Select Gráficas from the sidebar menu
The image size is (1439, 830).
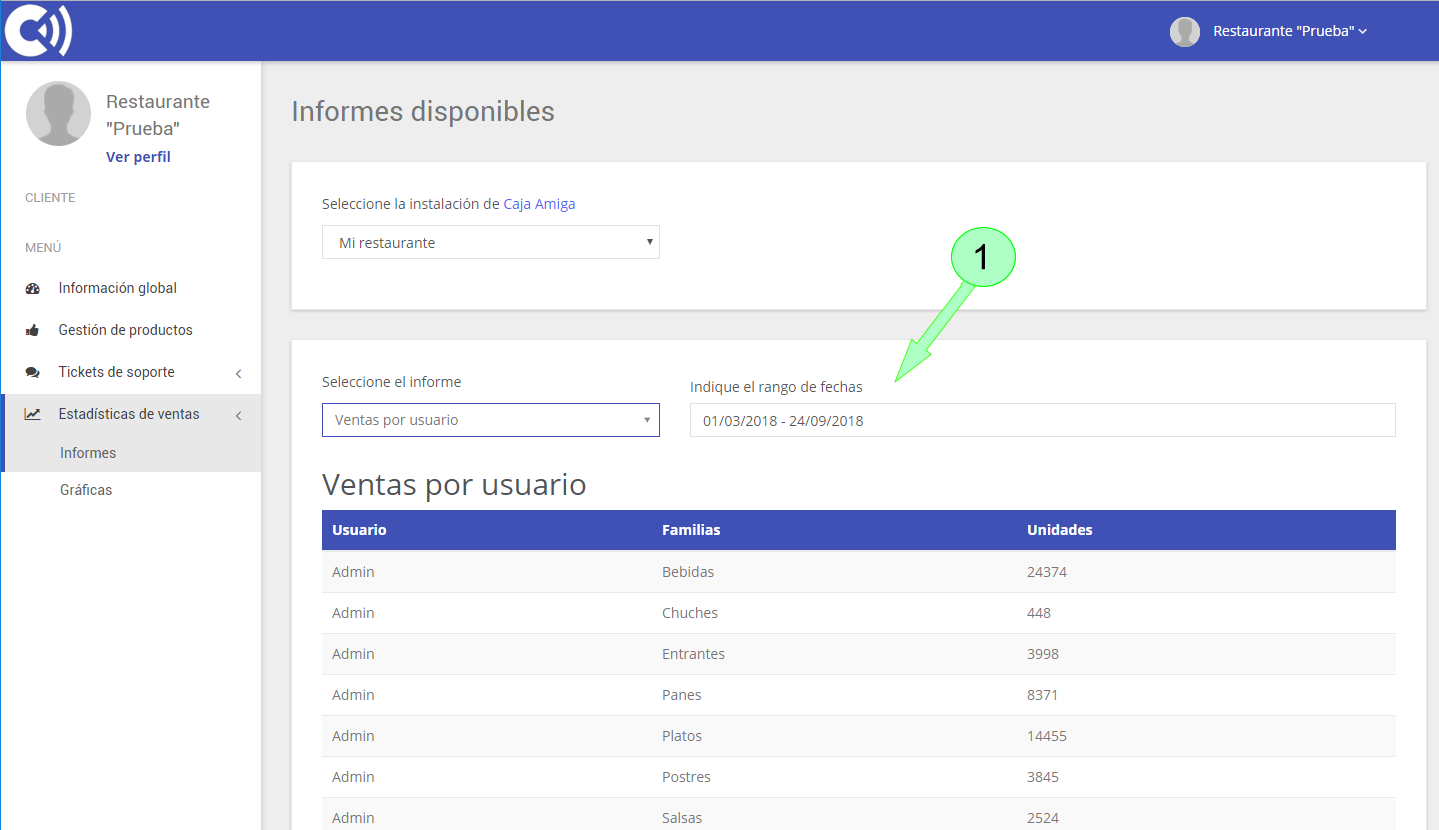pyautogui.click(x=84, y=489)
